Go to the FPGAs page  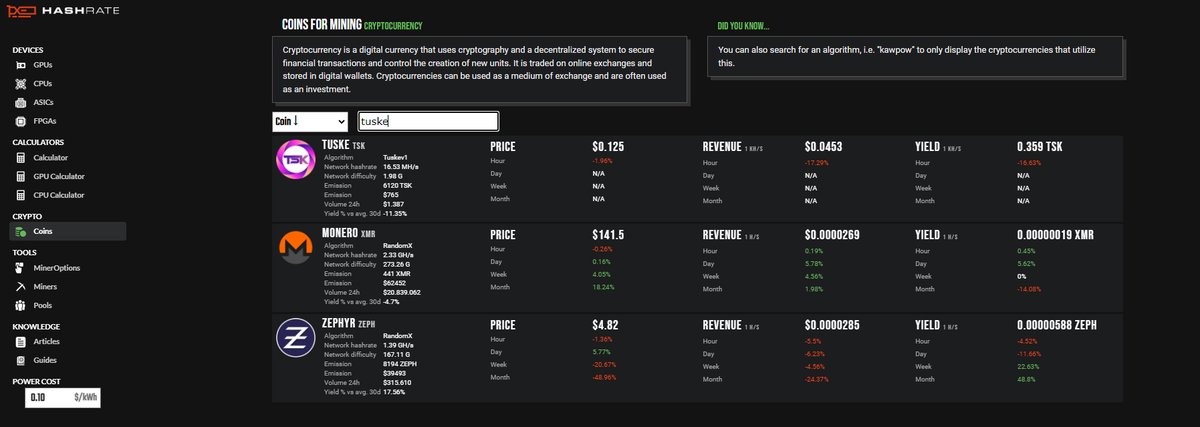(x=45, y=121)
